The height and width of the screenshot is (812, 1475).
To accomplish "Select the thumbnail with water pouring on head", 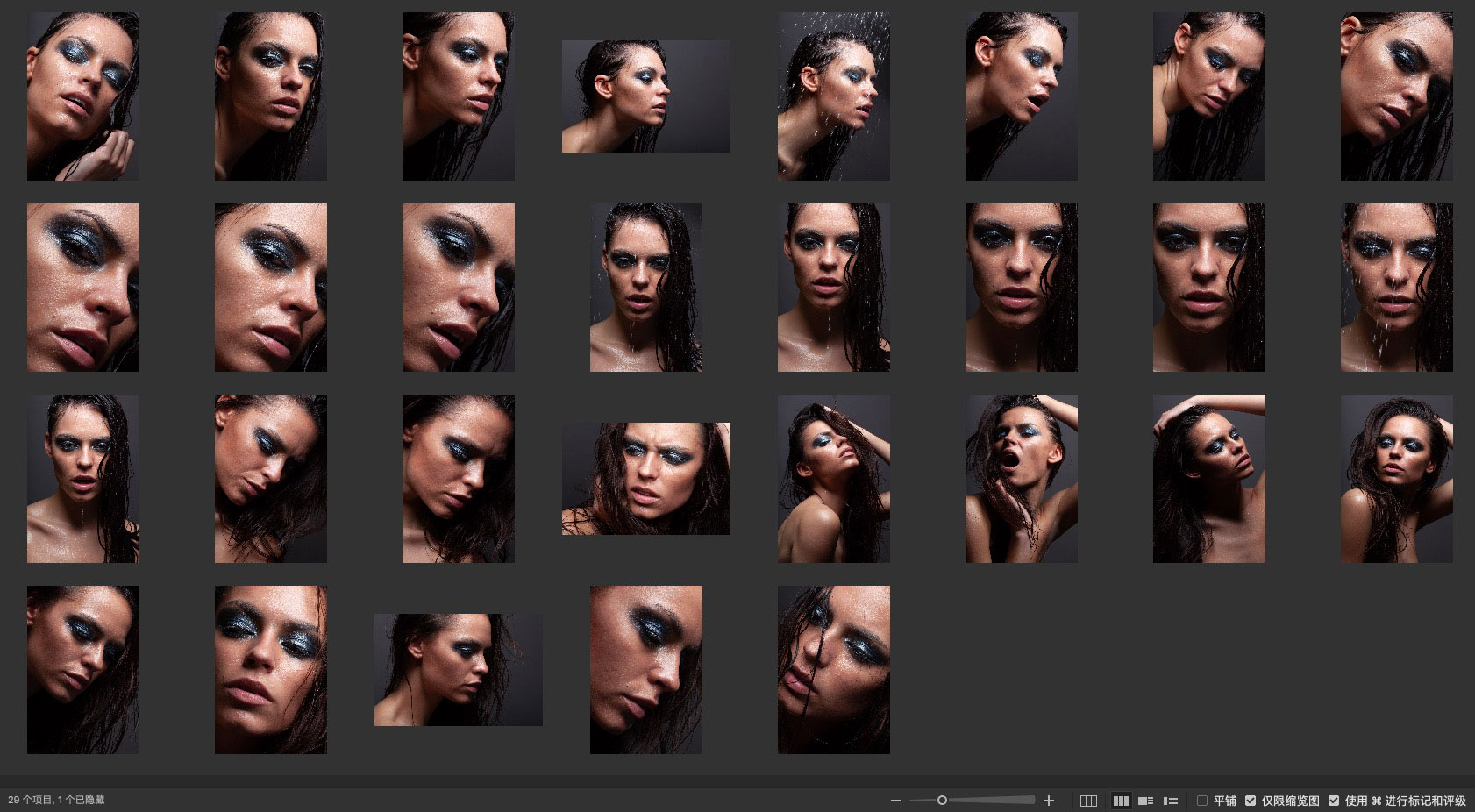I will point(833,96).
